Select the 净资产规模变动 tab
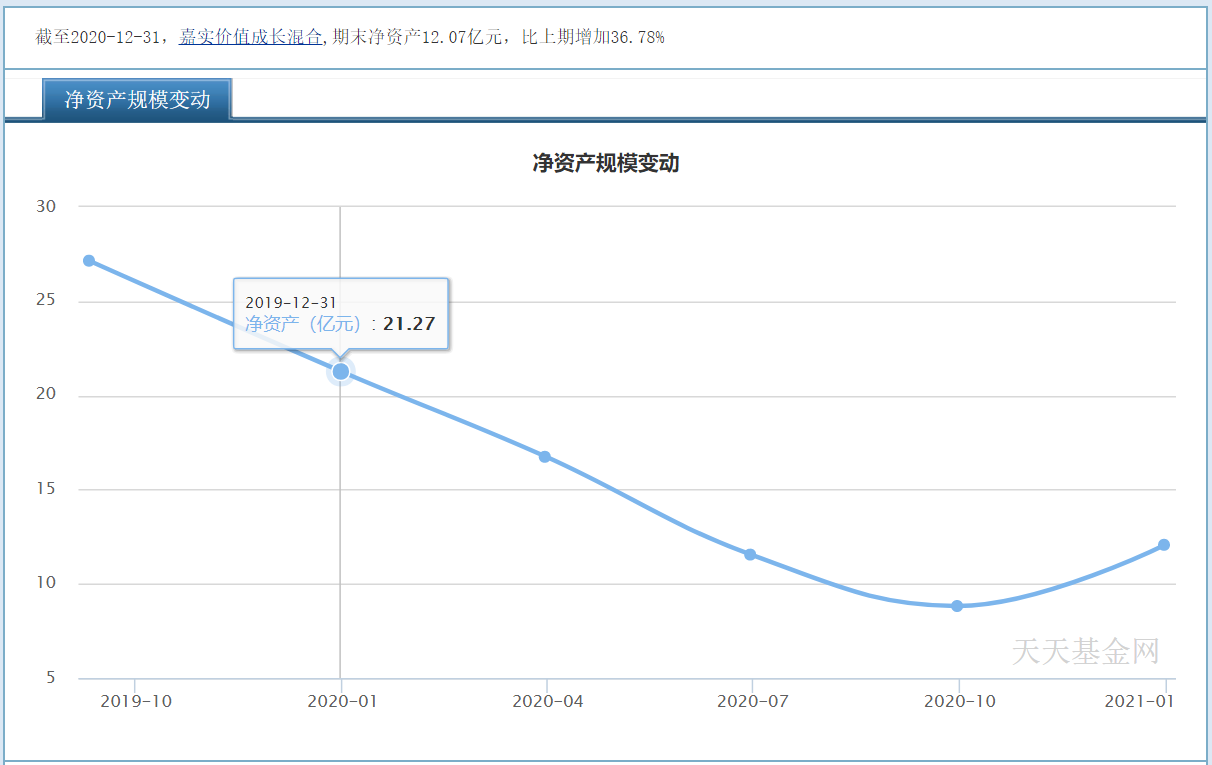The width and height of the screenshot is (1212, 765). 137,99
